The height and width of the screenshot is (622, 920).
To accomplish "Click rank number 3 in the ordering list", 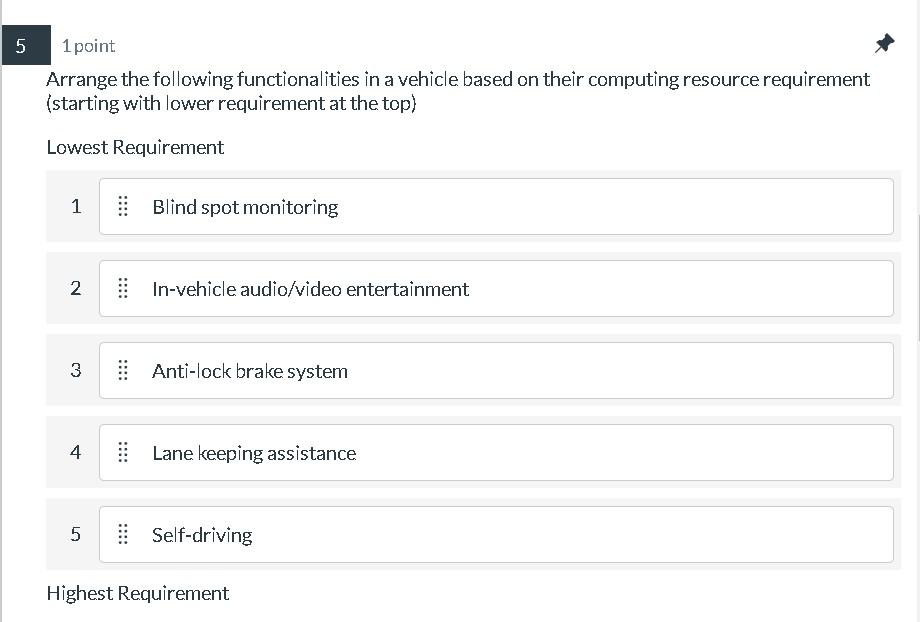I will pyautogui.click(x=75, y=371).
